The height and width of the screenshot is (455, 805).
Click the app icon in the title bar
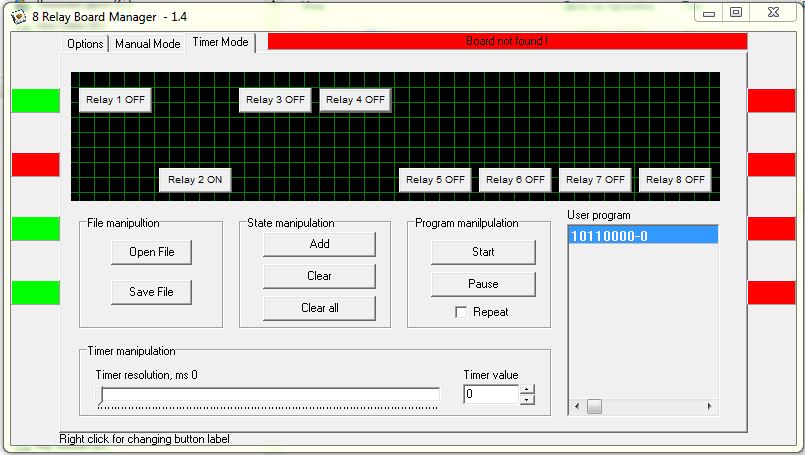click(18, 16)
